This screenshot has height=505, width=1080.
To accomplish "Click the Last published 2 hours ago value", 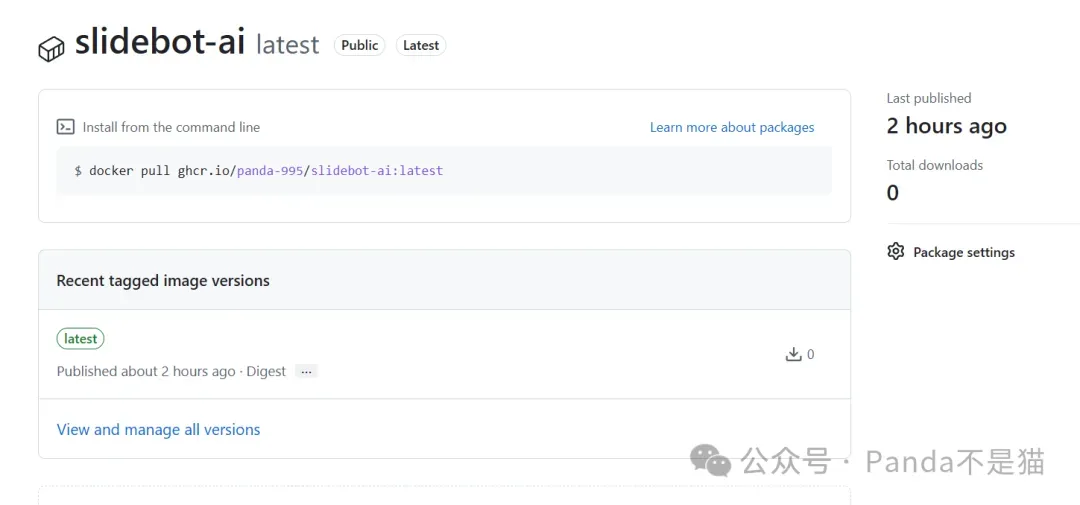I will tap(946, 126).
